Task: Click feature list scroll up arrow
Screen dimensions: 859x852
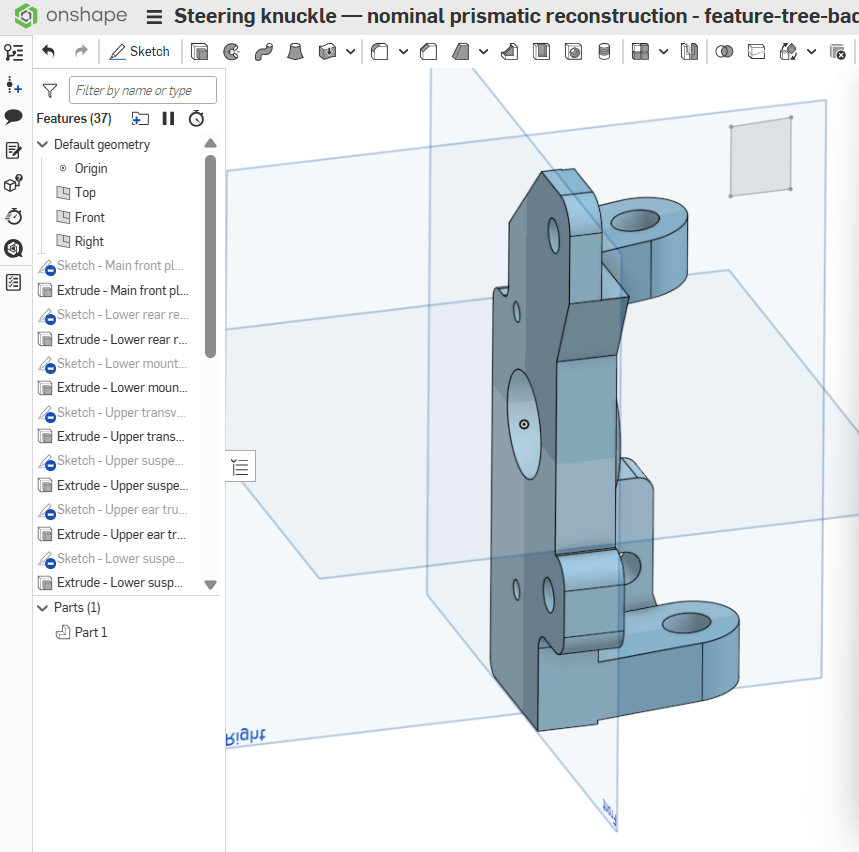Action: coord(210,144)
